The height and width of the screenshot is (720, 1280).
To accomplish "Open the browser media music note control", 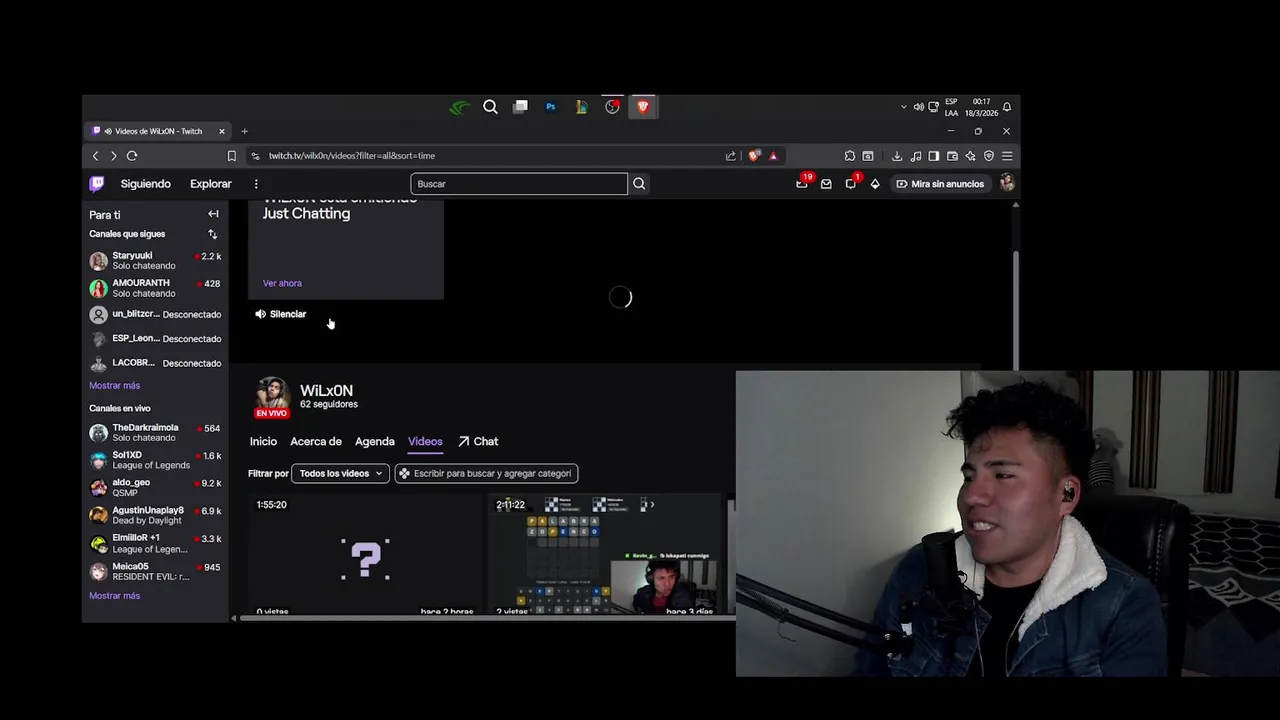I will 916,156.
